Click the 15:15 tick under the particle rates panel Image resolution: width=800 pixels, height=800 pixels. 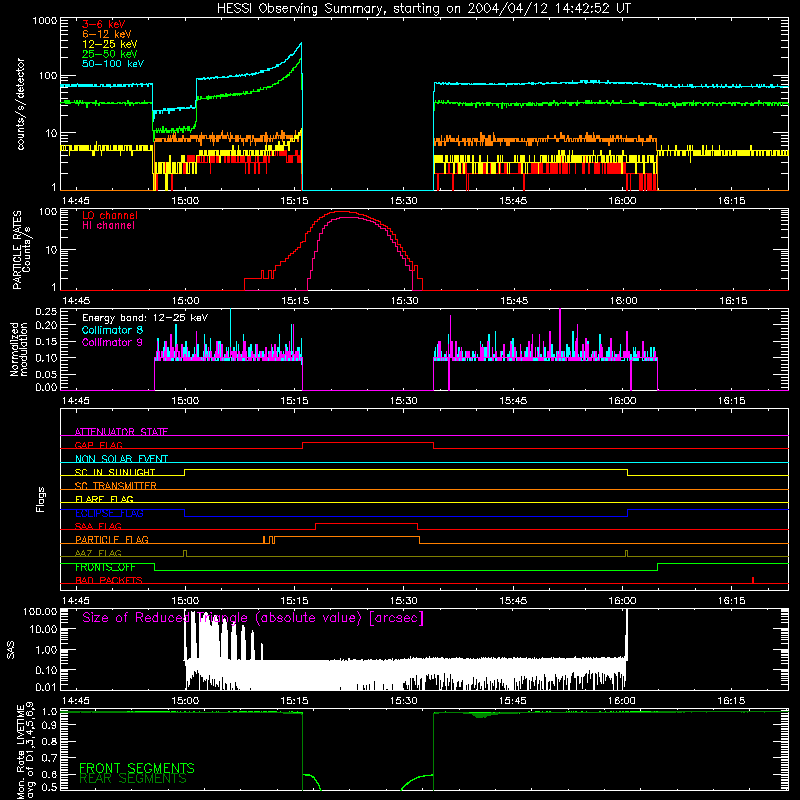coord(295,301)
